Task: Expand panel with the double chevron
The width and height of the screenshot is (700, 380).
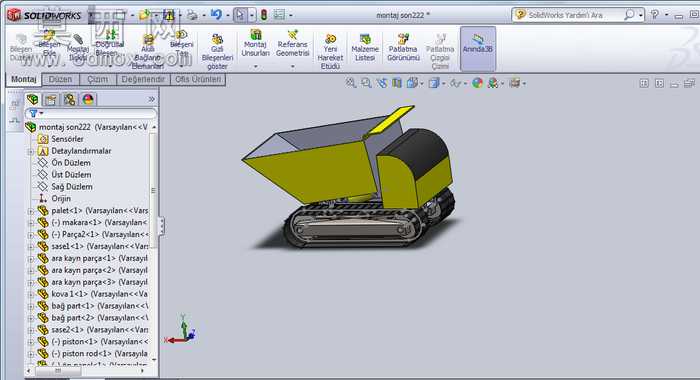Action: [x=152, y=99]
